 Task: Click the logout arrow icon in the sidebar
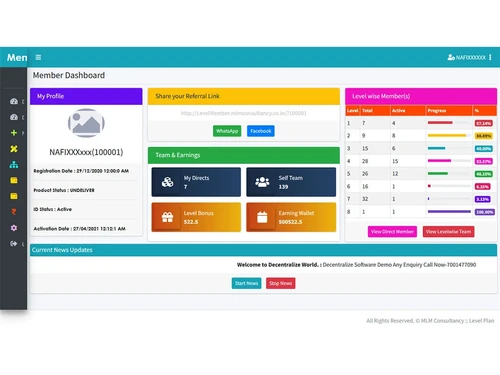[x=14, y=244]
